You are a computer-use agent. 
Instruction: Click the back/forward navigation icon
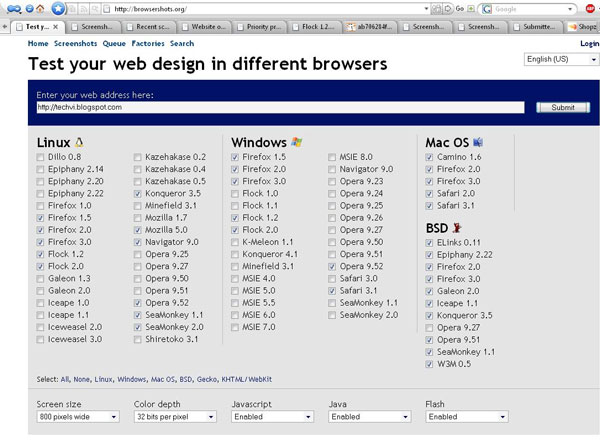(x=14, y=8)
